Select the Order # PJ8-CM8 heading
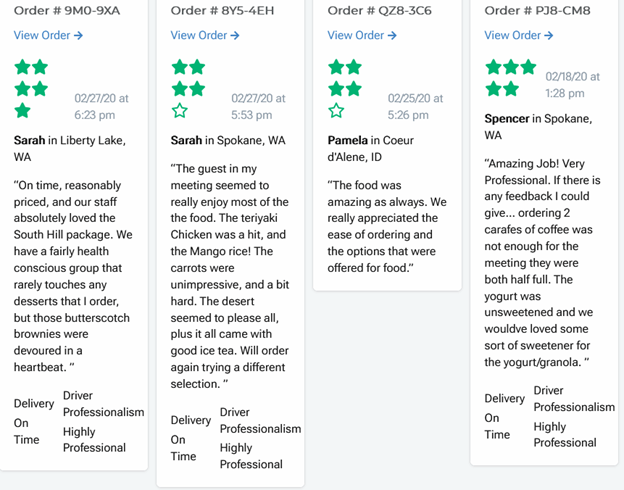This screenshot has width=624, height=490. (x=537, y=11)
